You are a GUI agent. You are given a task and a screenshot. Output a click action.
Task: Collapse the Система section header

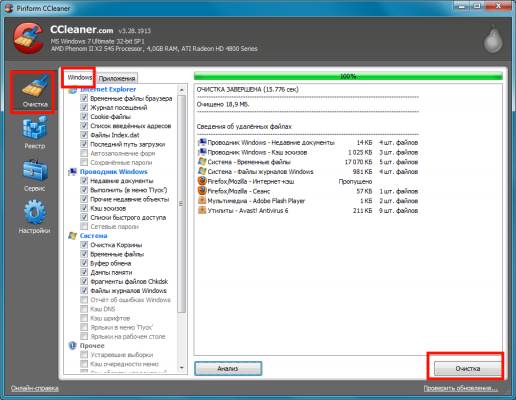(x=93, y=235)
